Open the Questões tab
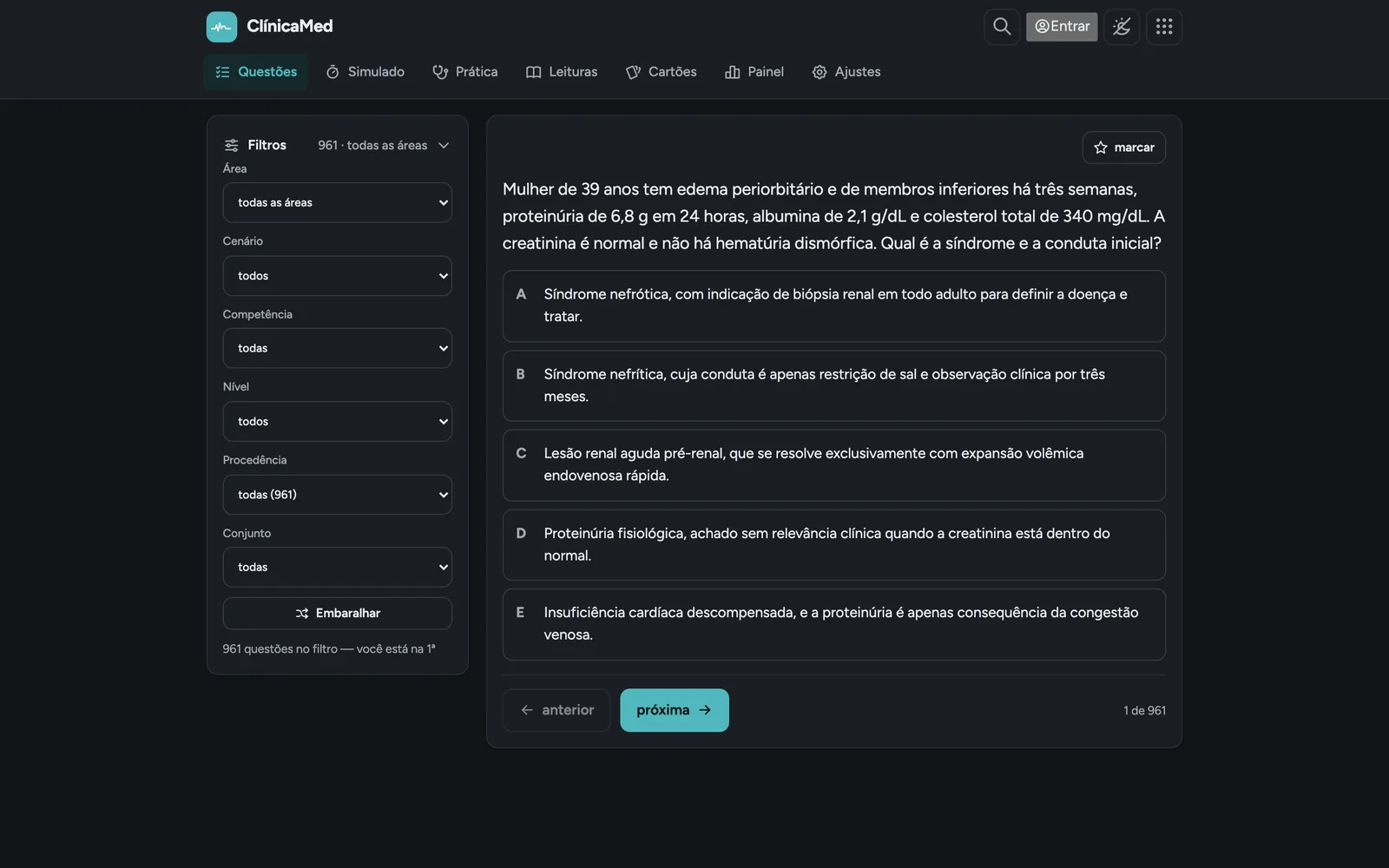The width and height of the screenshot is (1389, 868). click(256, 72)
